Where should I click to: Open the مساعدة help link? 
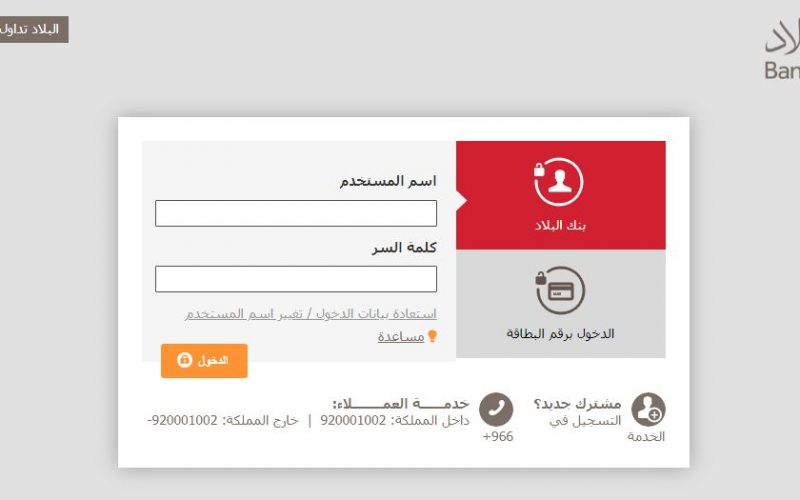[x=401, y=337]
